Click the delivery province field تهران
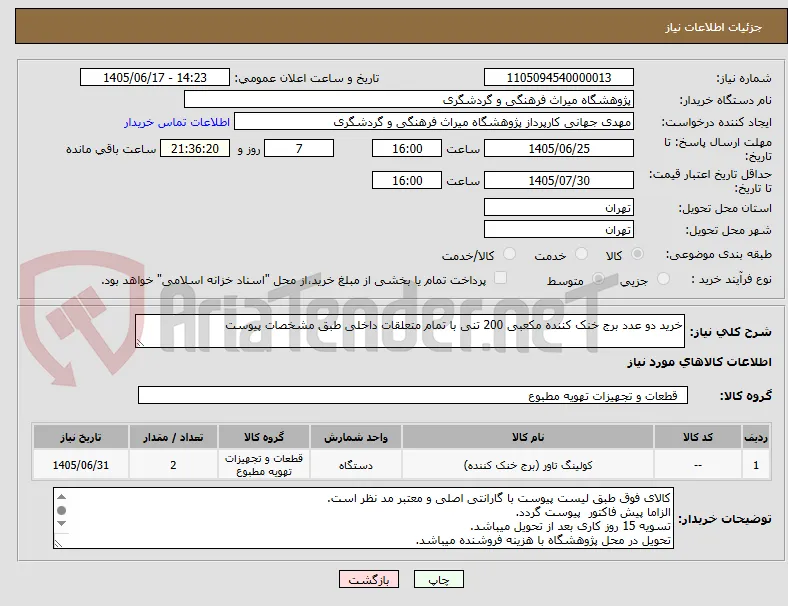Viewport: 788px width, 606px height. click(559, 207)
